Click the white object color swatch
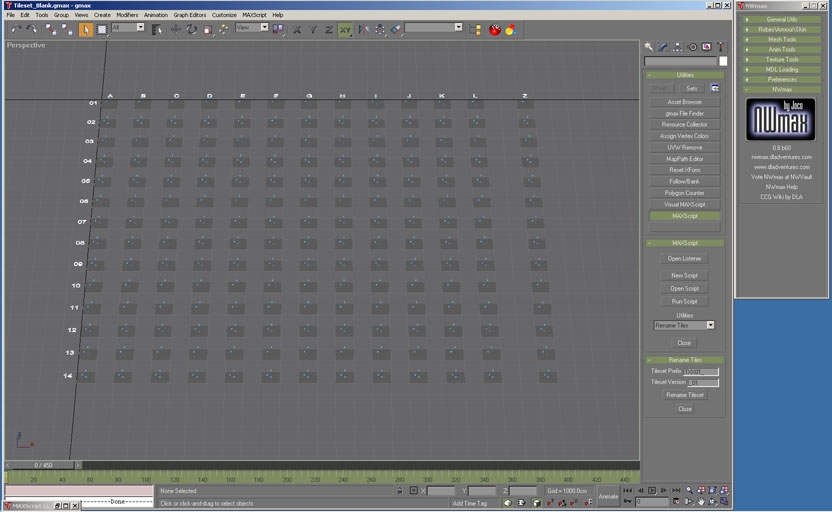 723,62
